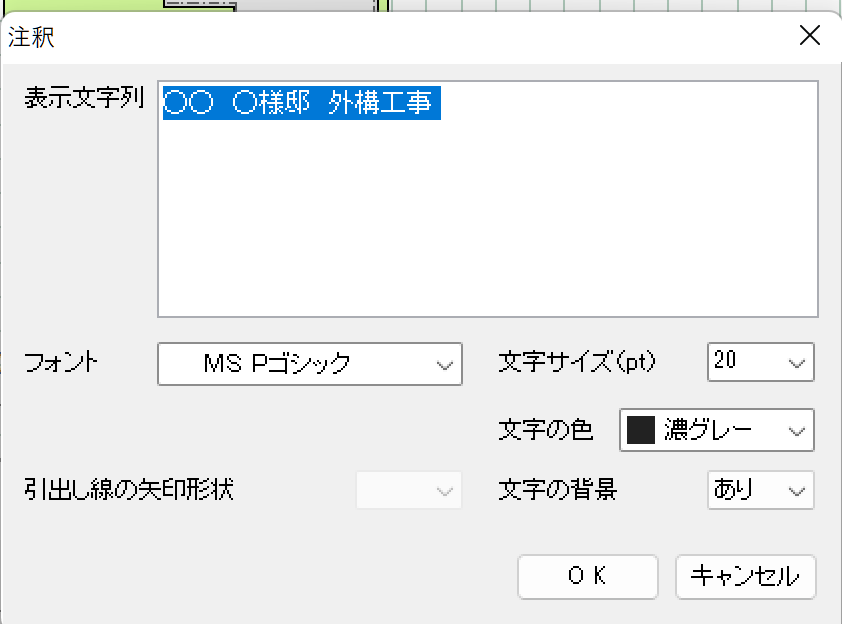Image resolution: width=842 pixels, height=624 pixels.
Task: Open the フォント dropdown showing MS Pゴシック
Action: tap(309, 364)
